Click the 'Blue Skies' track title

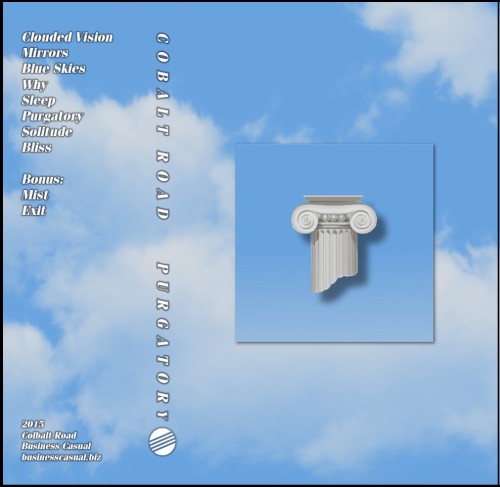54,68
